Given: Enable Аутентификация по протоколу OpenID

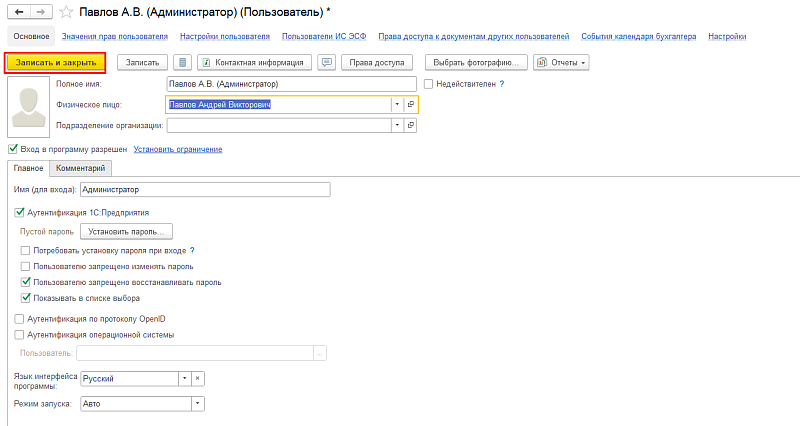Looking at the screenshot, I should (x=19, y=318).
